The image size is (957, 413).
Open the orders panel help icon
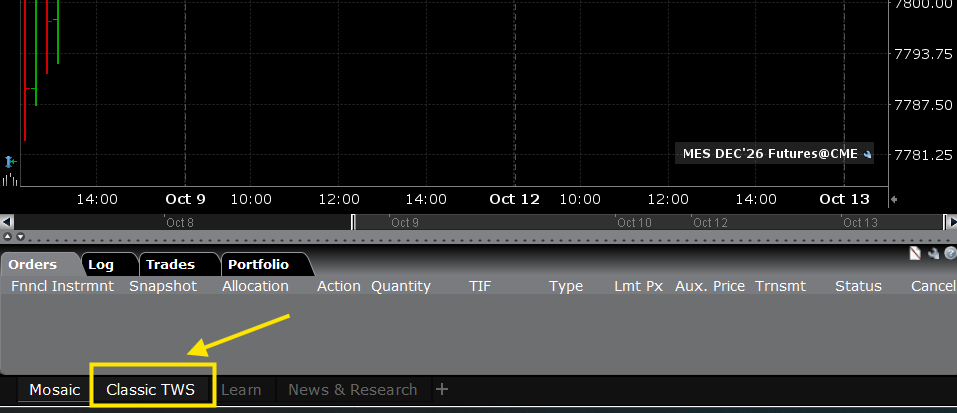(950, 254)
